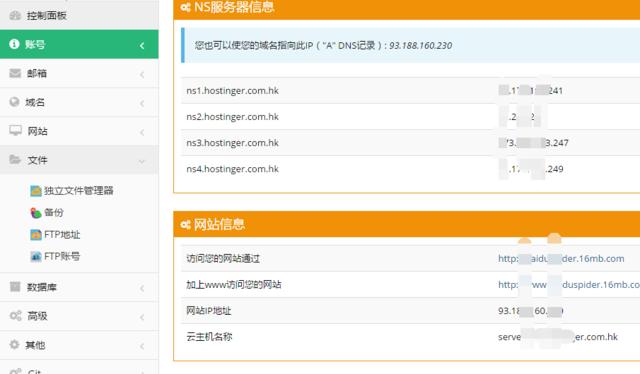Image resolution: width=640 pixels, height=374 pixels.
Task: Open the 邮箱 menu item
Action: coord(79,73)
